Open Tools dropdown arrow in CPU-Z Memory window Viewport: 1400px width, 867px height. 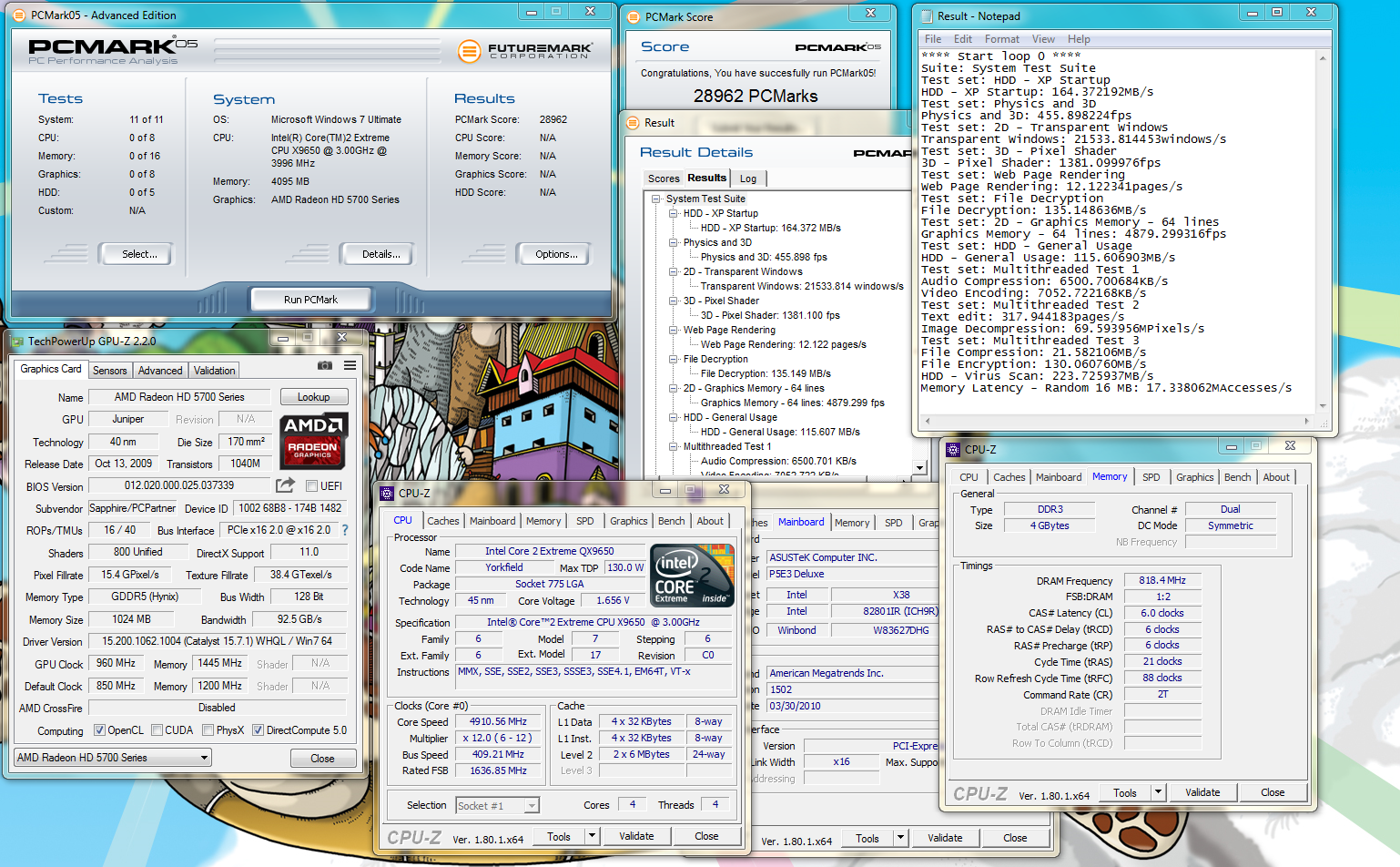(1158, 792)
